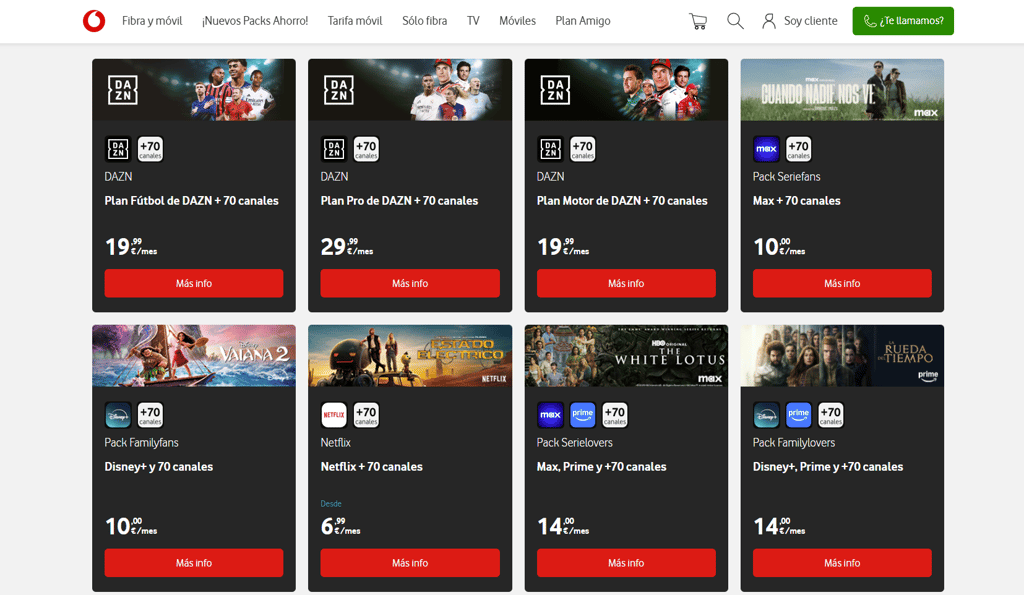Click DAZN icon in Plan Pro card
Viewport: 1024px width, 595px height.
(x=334, y=149)
